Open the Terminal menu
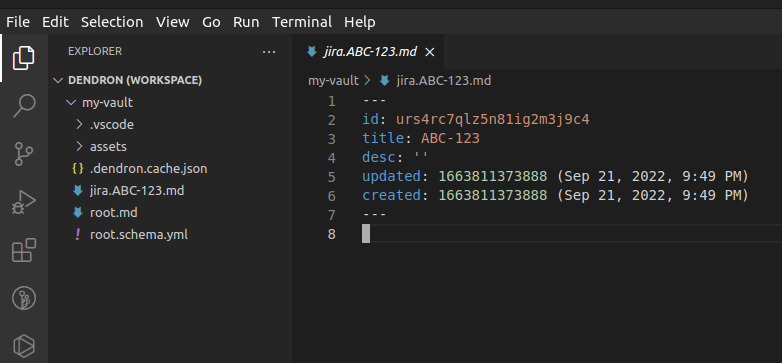 (x=302, y=22)
